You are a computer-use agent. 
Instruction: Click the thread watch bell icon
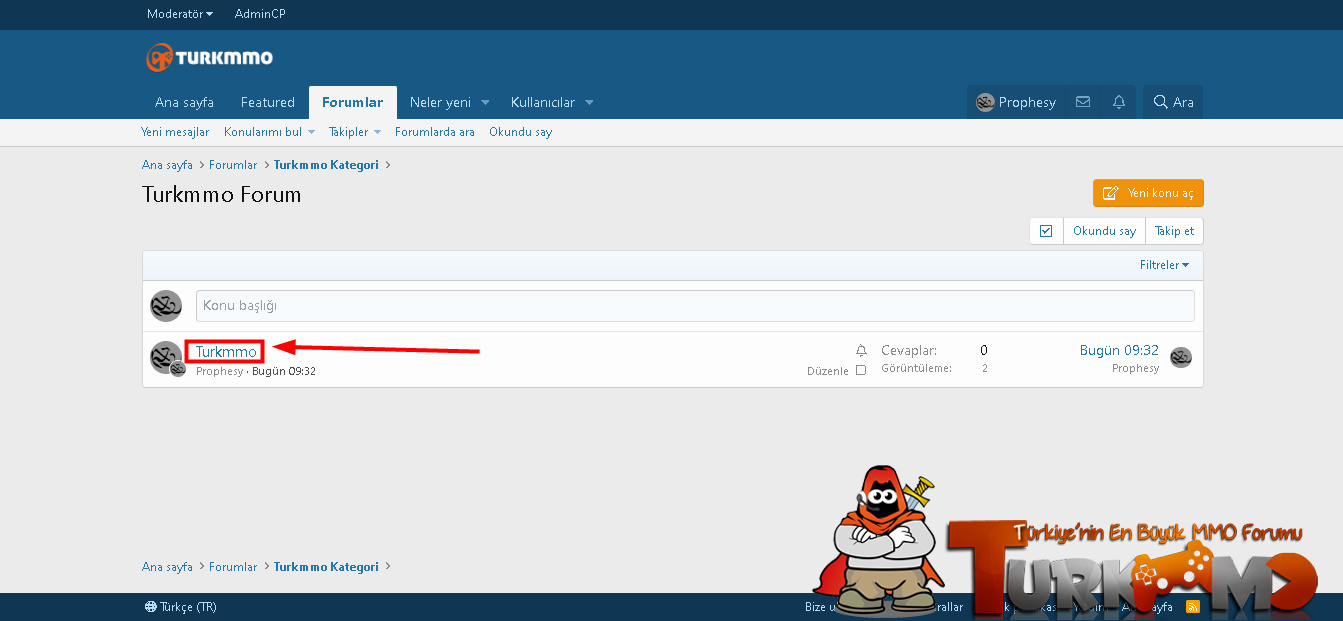coord(861,351)
